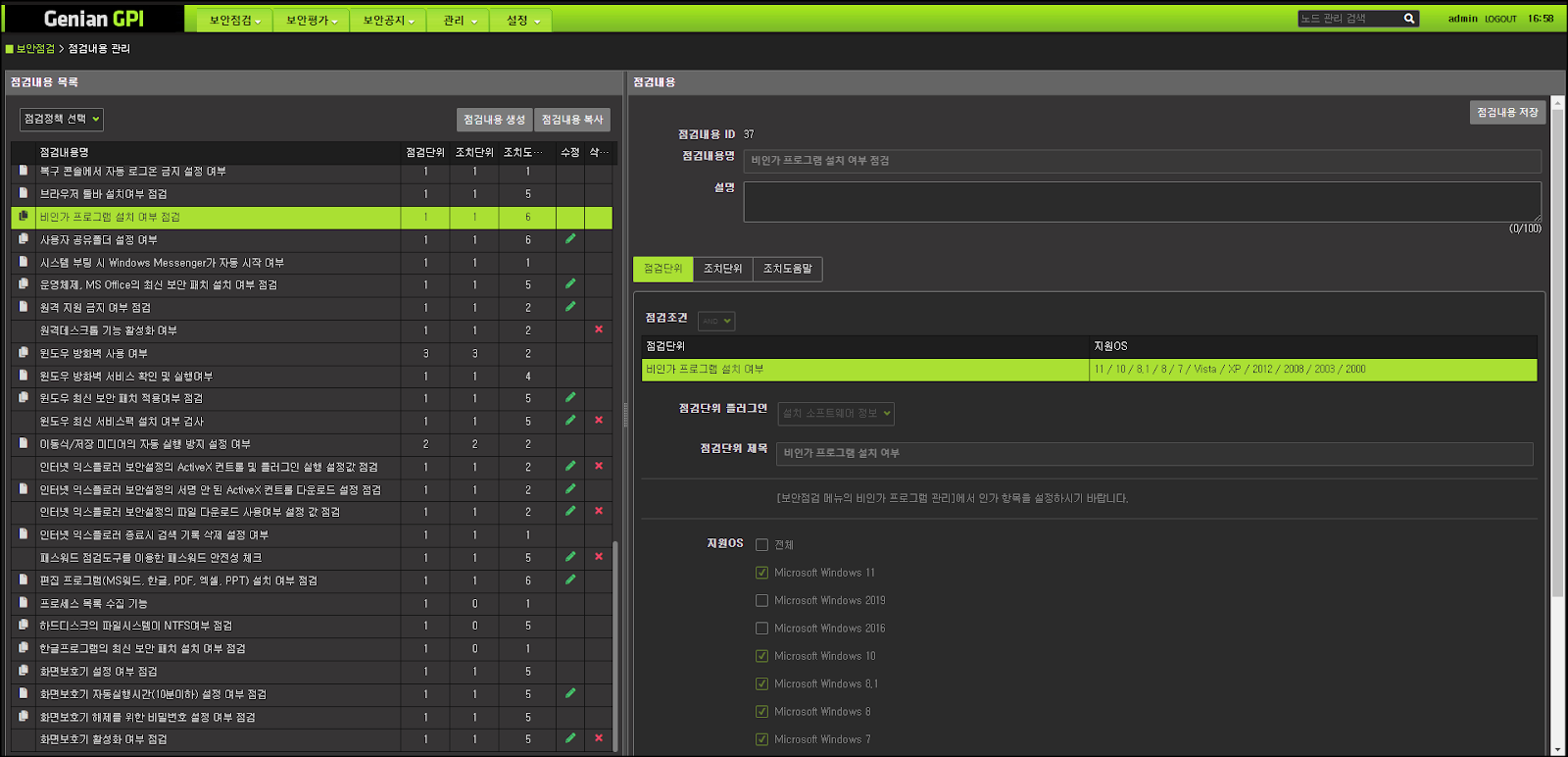The width and height of the screenshot is (1568, 757).
Task: Edit the 패스워드 점검도구 password safety check row
Action: click(x=570, y=557)
